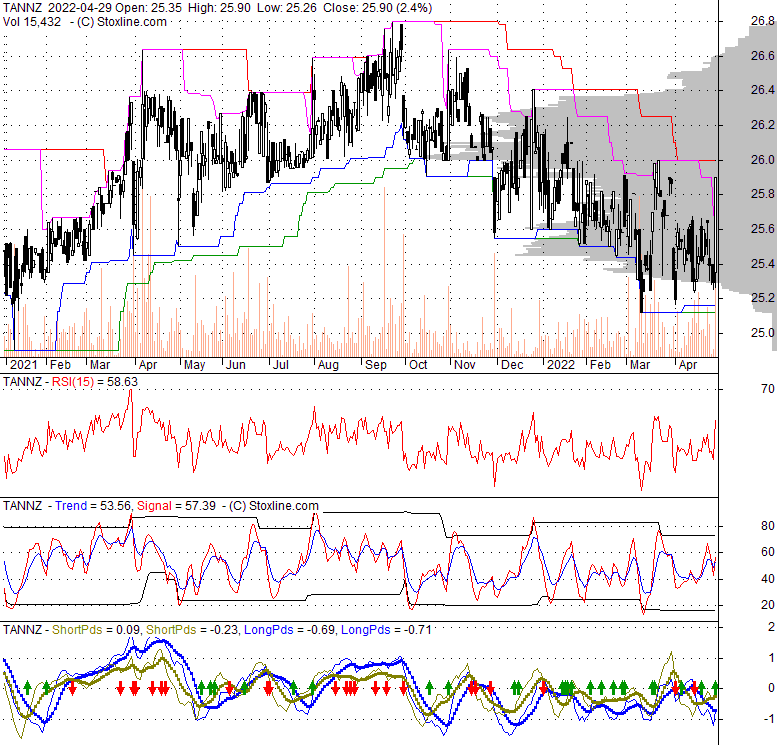Click the Trend value 53.56
The width and height of the screenshot is (778, 746).
(x=115, y=506)
